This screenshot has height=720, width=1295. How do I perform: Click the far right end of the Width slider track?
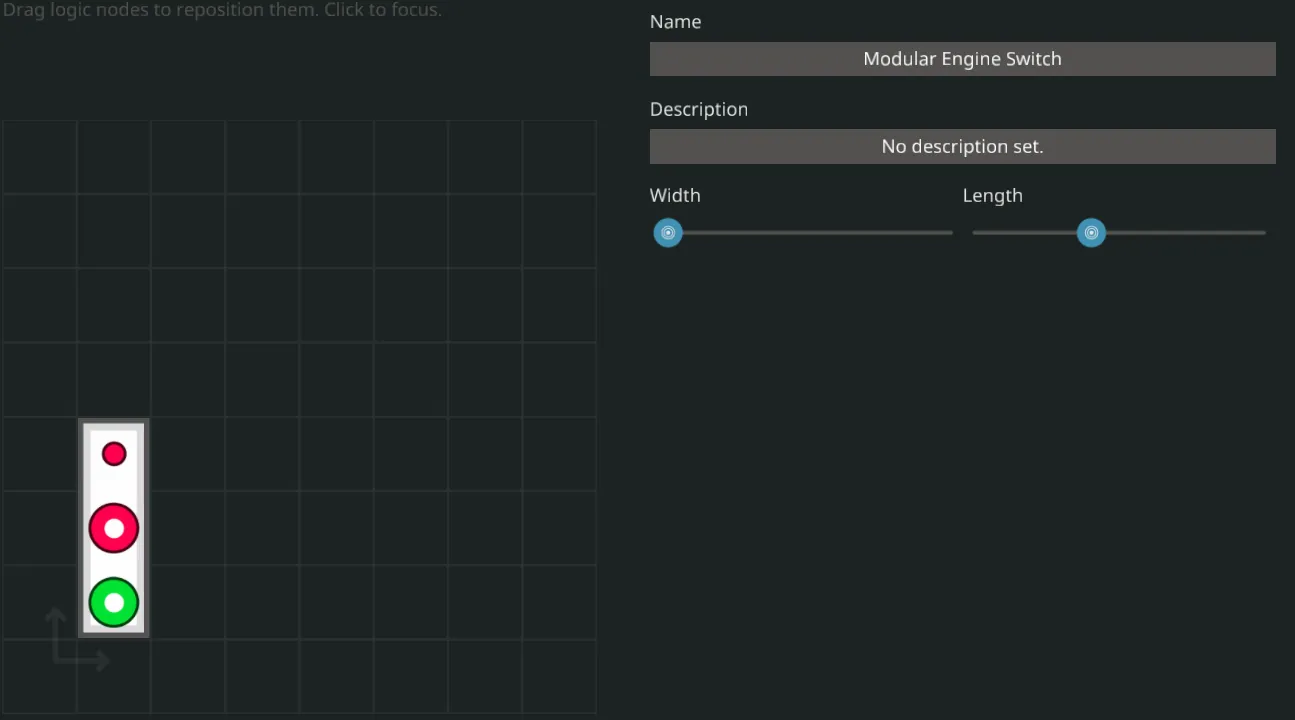tap(949, 233)
